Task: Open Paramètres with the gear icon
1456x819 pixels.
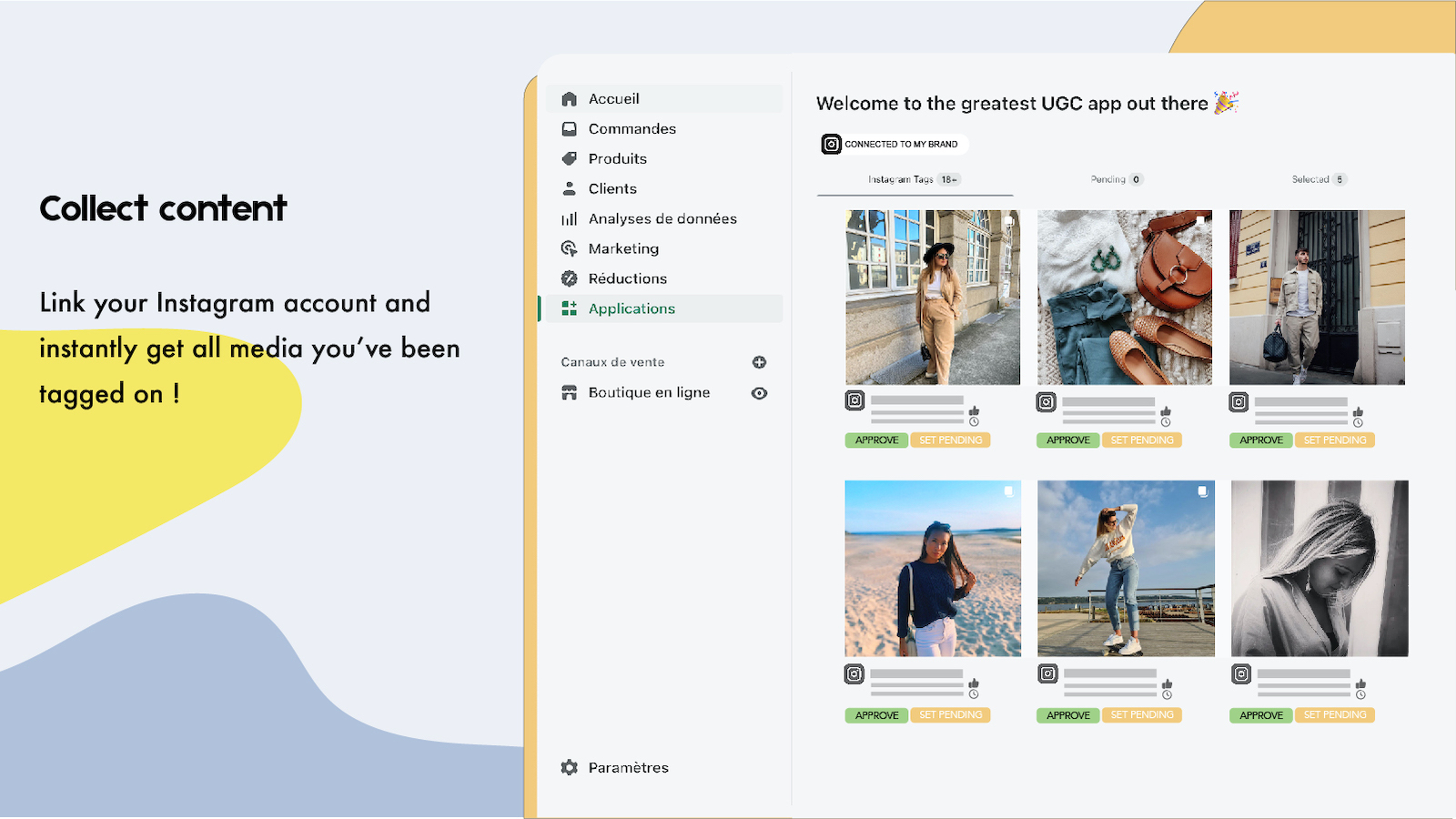Action: [569, 767]
